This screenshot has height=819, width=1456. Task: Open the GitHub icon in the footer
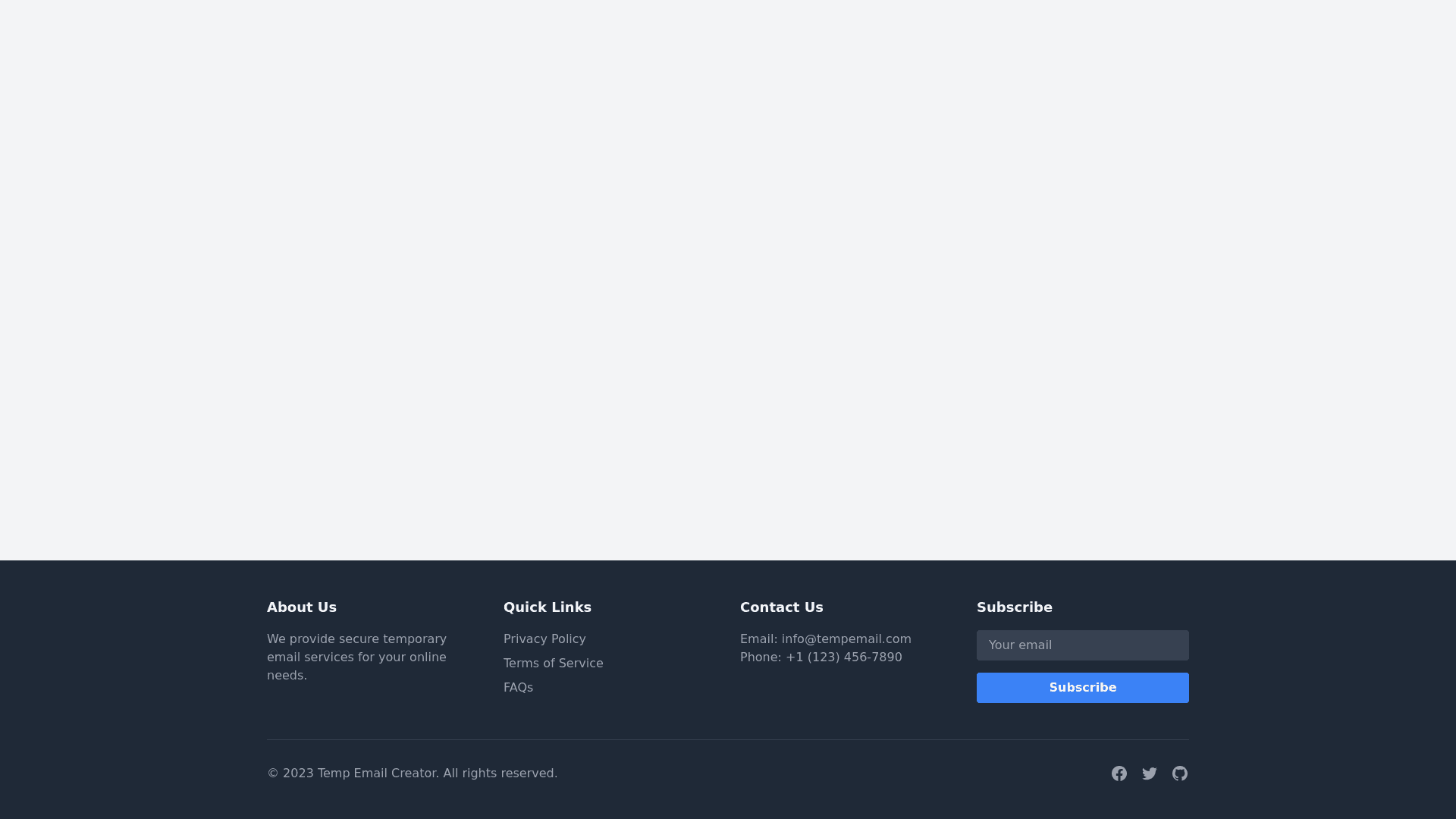click(x=1180, y=773)
